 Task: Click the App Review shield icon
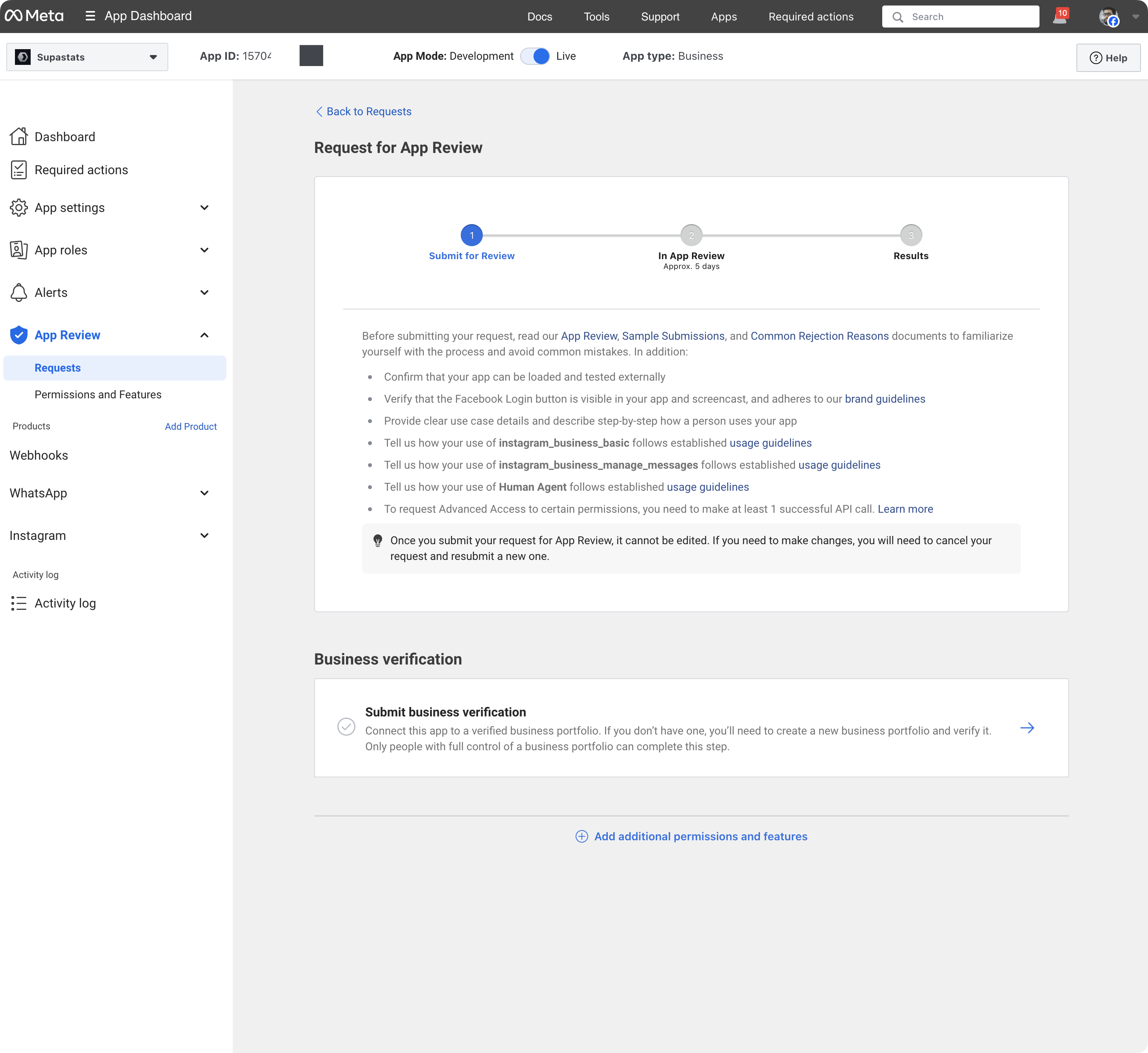(18, 335)
